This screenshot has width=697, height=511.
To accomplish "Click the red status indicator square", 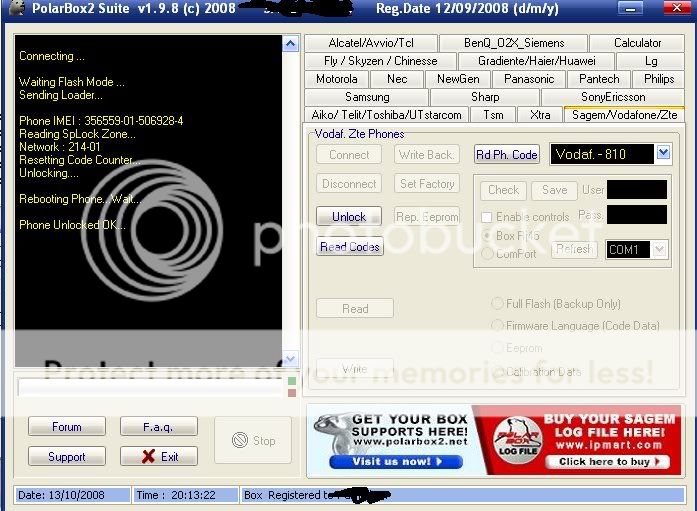I will (292, 393).
